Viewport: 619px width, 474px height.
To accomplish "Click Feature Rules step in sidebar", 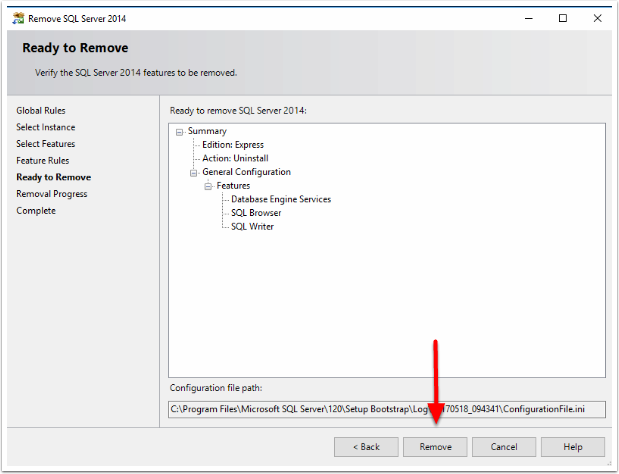I will 43,161.
